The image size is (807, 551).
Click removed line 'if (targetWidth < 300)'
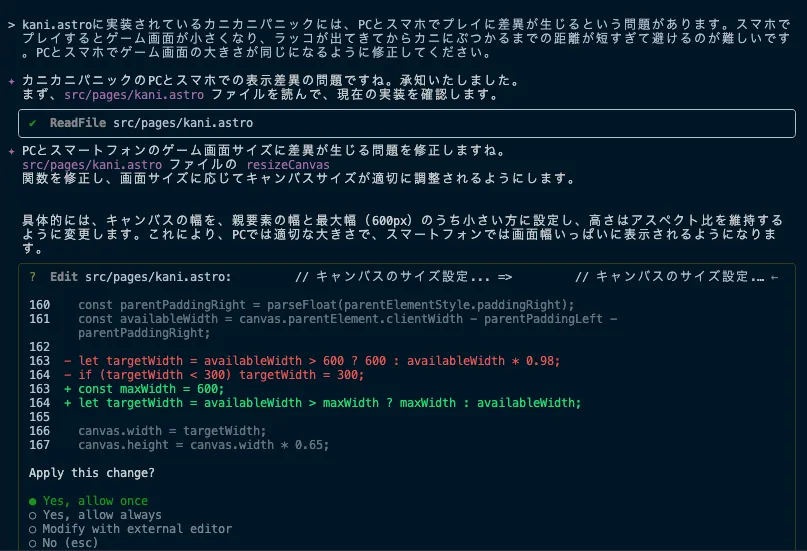click(221, 375)
